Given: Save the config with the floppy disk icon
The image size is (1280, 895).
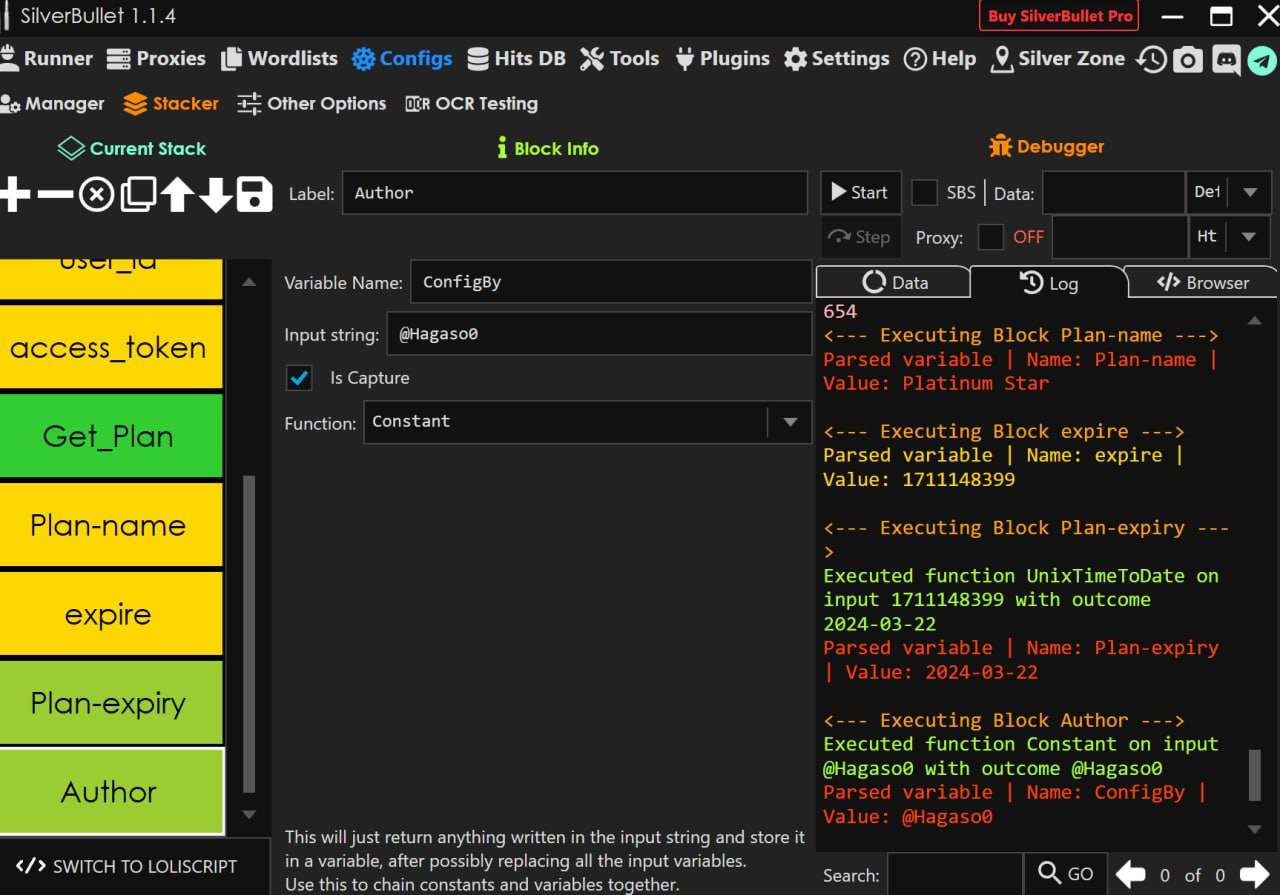Looking at the screenshot, I should (x=254, y=194).
